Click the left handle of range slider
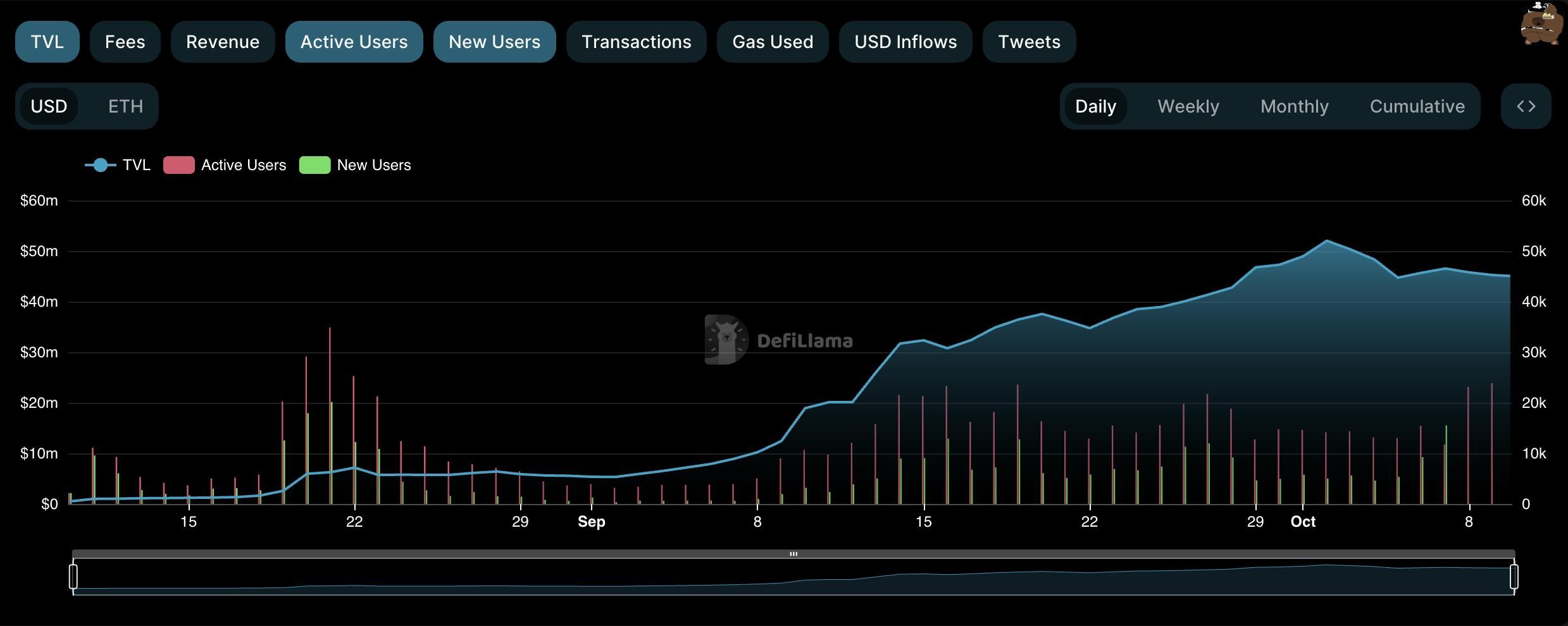The height and width of the screenshot is (626, 1568). 73,577
